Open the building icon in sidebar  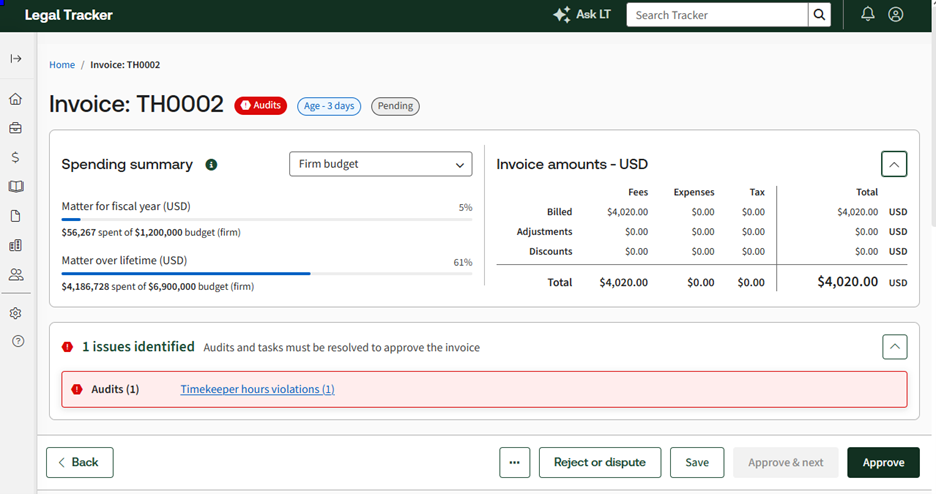click(x=16, y=245)
